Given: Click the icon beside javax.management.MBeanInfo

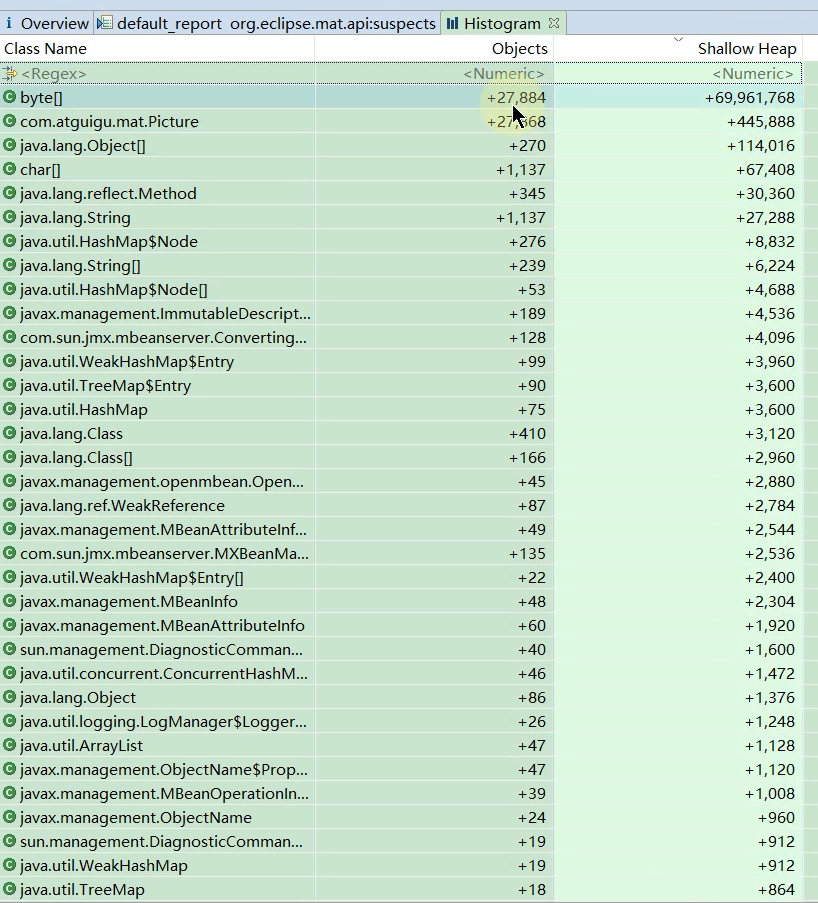Looking at the screenshot, I should 9,601.
